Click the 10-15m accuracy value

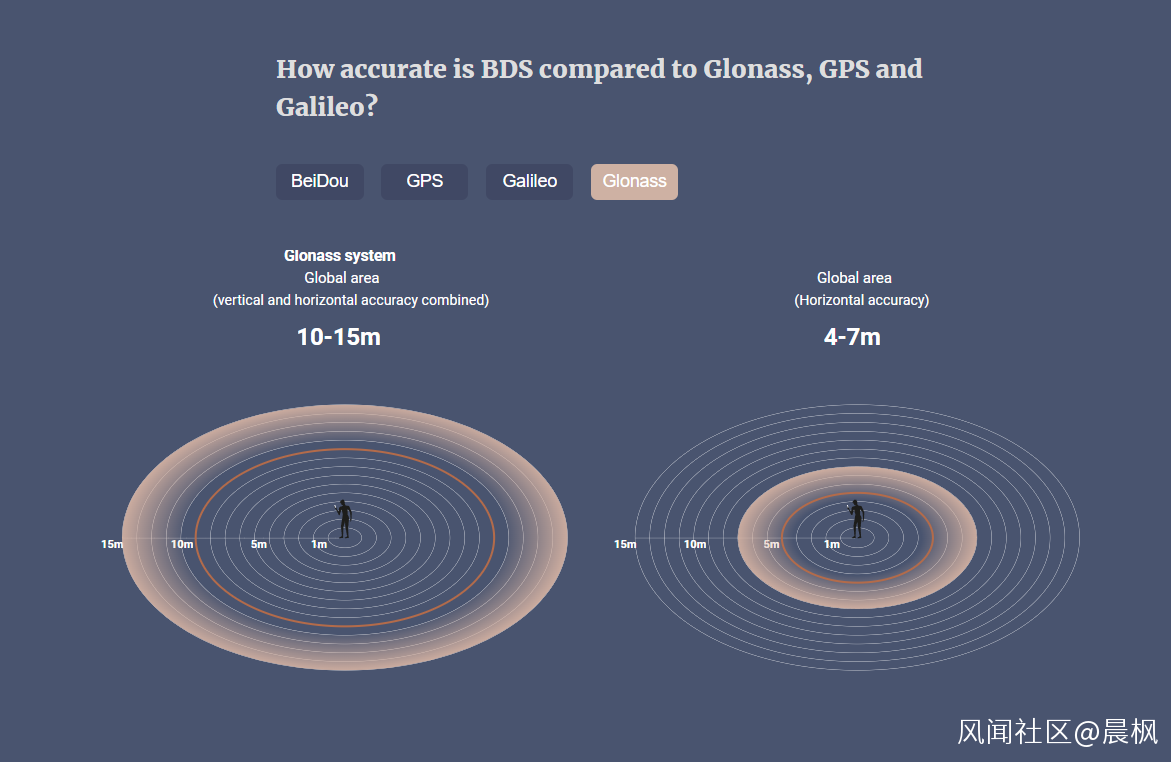(339, 337)
